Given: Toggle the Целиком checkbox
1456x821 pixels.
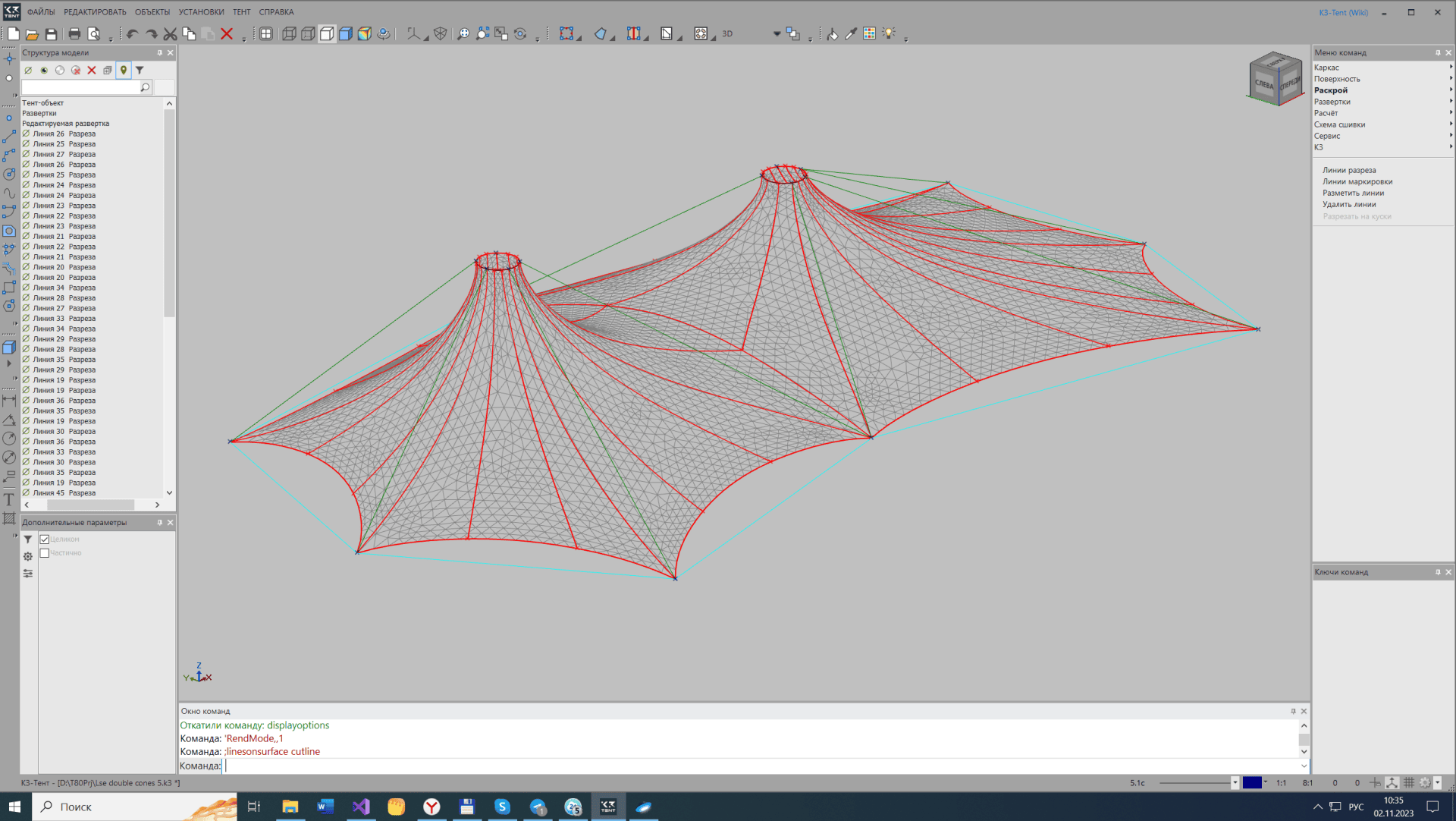Looking at the screenshot, I should [45, 539].
